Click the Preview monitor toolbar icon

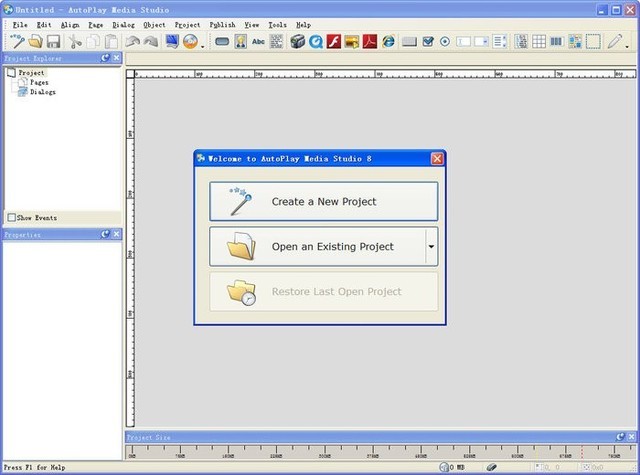pyautogui.click(x=170, y=41)
